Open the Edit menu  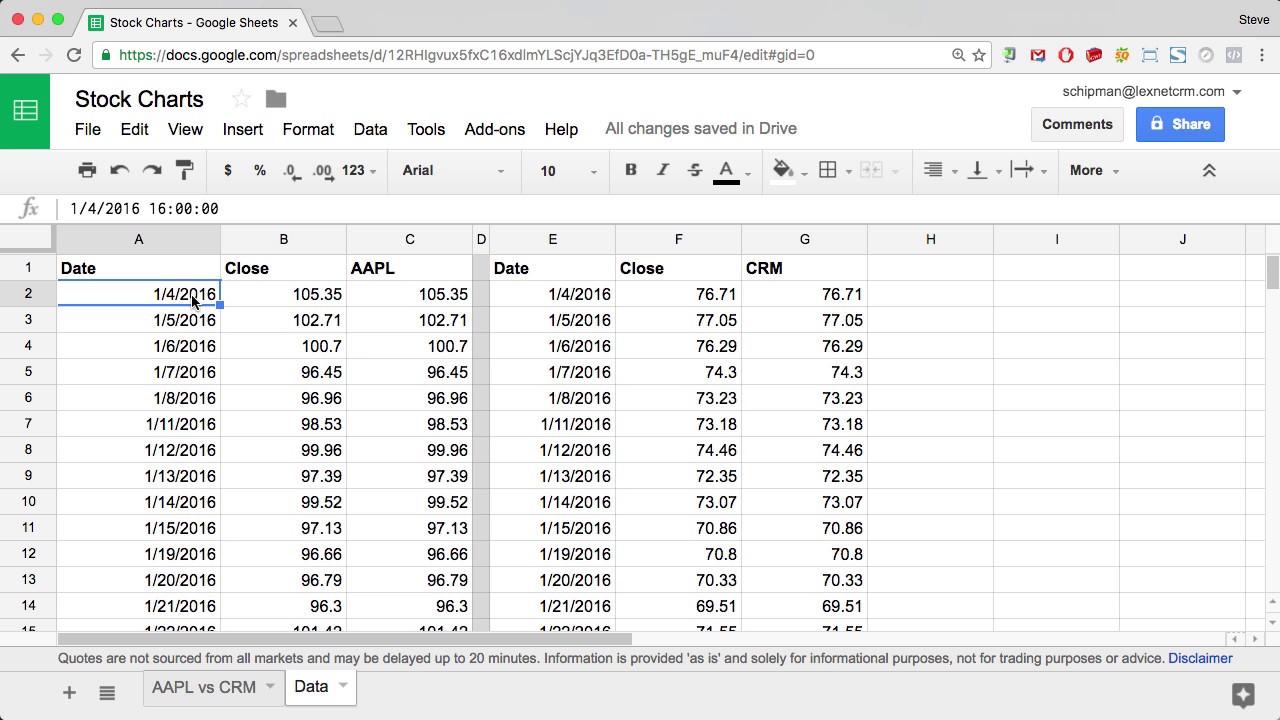[x=134, y=129]
